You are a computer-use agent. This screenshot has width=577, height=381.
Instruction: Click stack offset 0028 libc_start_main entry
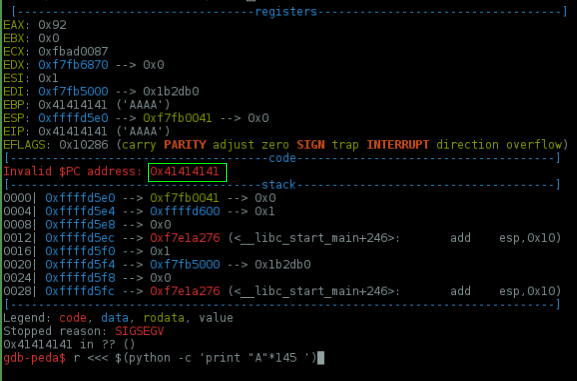coord(282,291)
